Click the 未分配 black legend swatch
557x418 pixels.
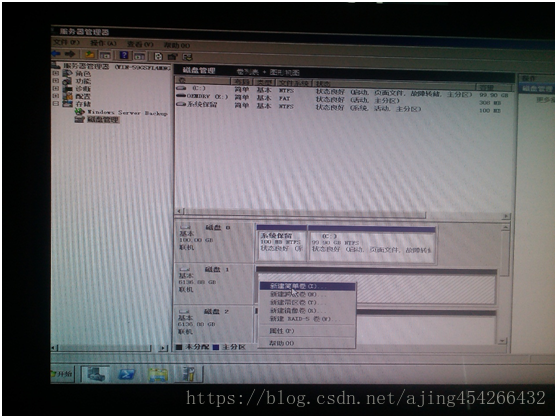[x=179, y=347]
